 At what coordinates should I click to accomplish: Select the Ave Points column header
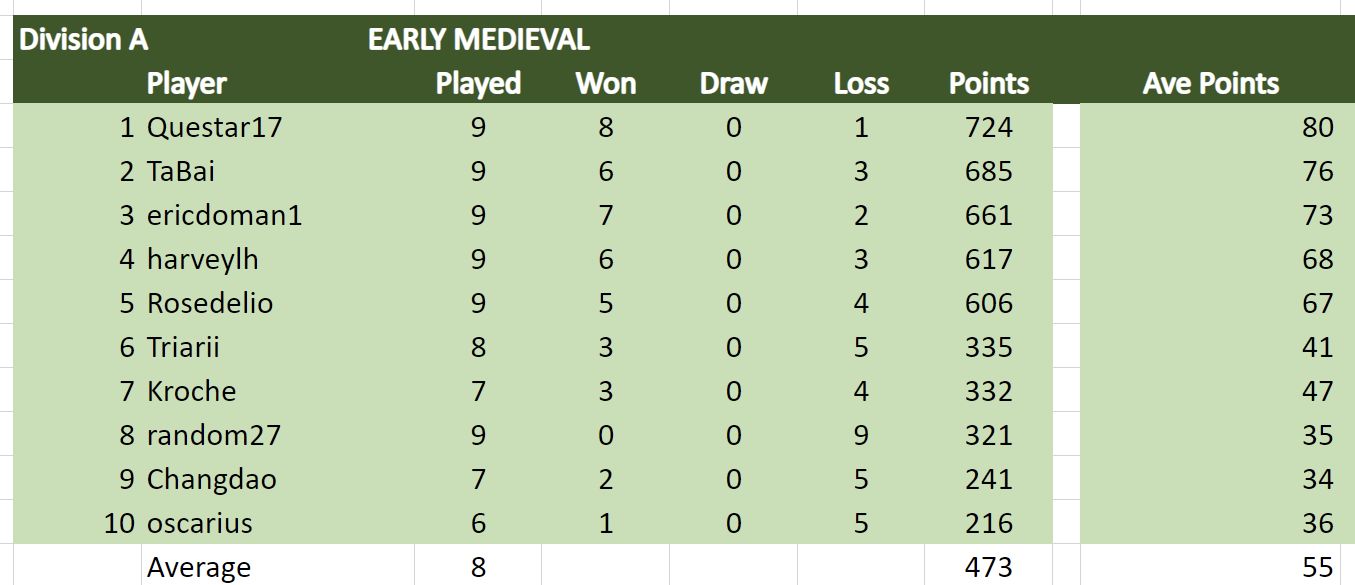[1210, 83]
